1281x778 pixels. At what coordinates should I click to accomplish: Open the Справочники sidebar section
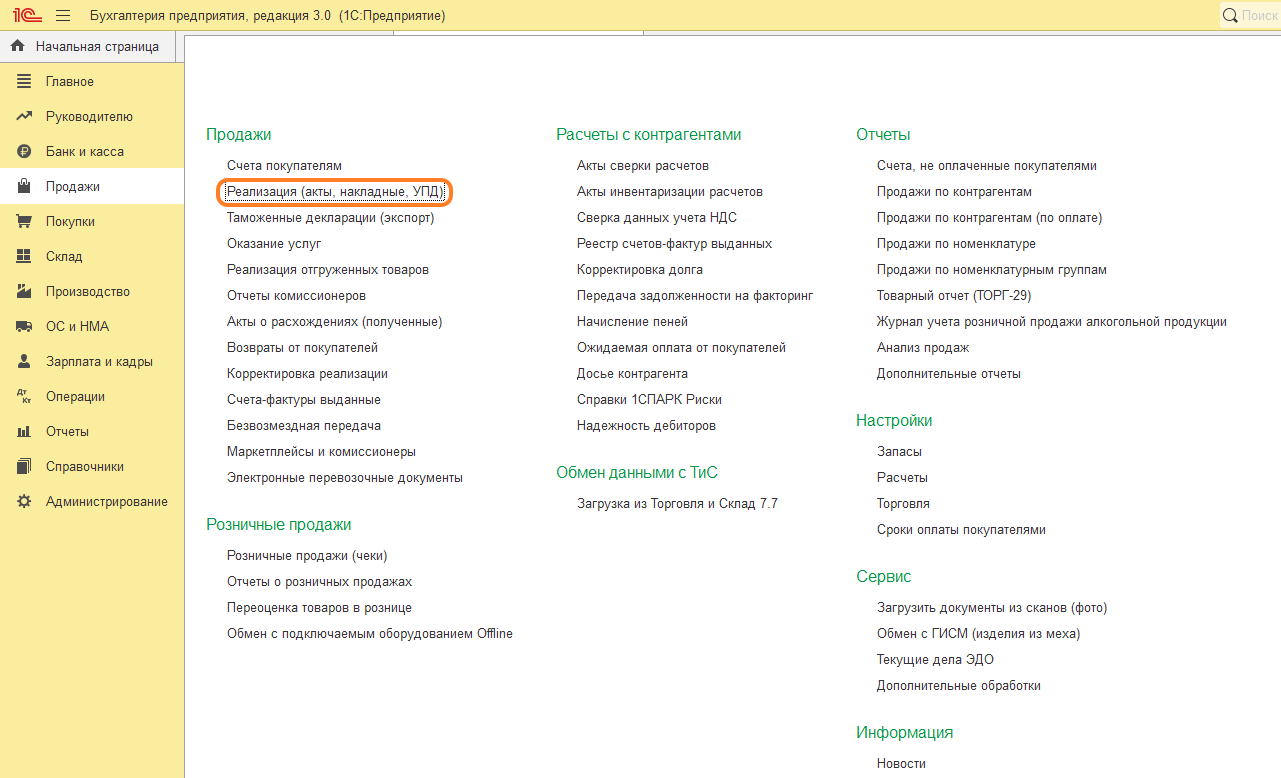85,467
